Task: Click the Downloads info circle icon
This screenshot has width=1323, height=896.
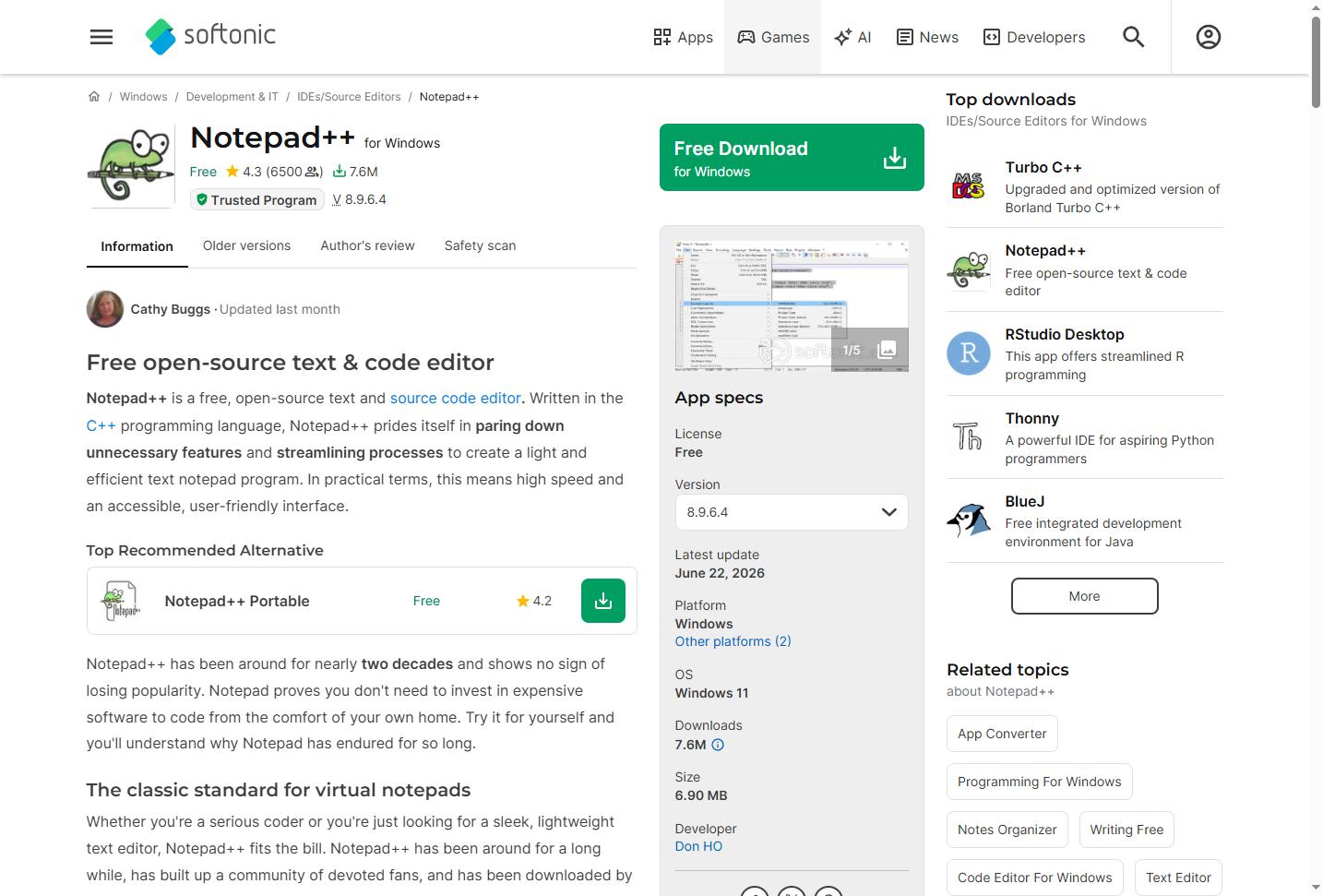Action: (718, 745)
